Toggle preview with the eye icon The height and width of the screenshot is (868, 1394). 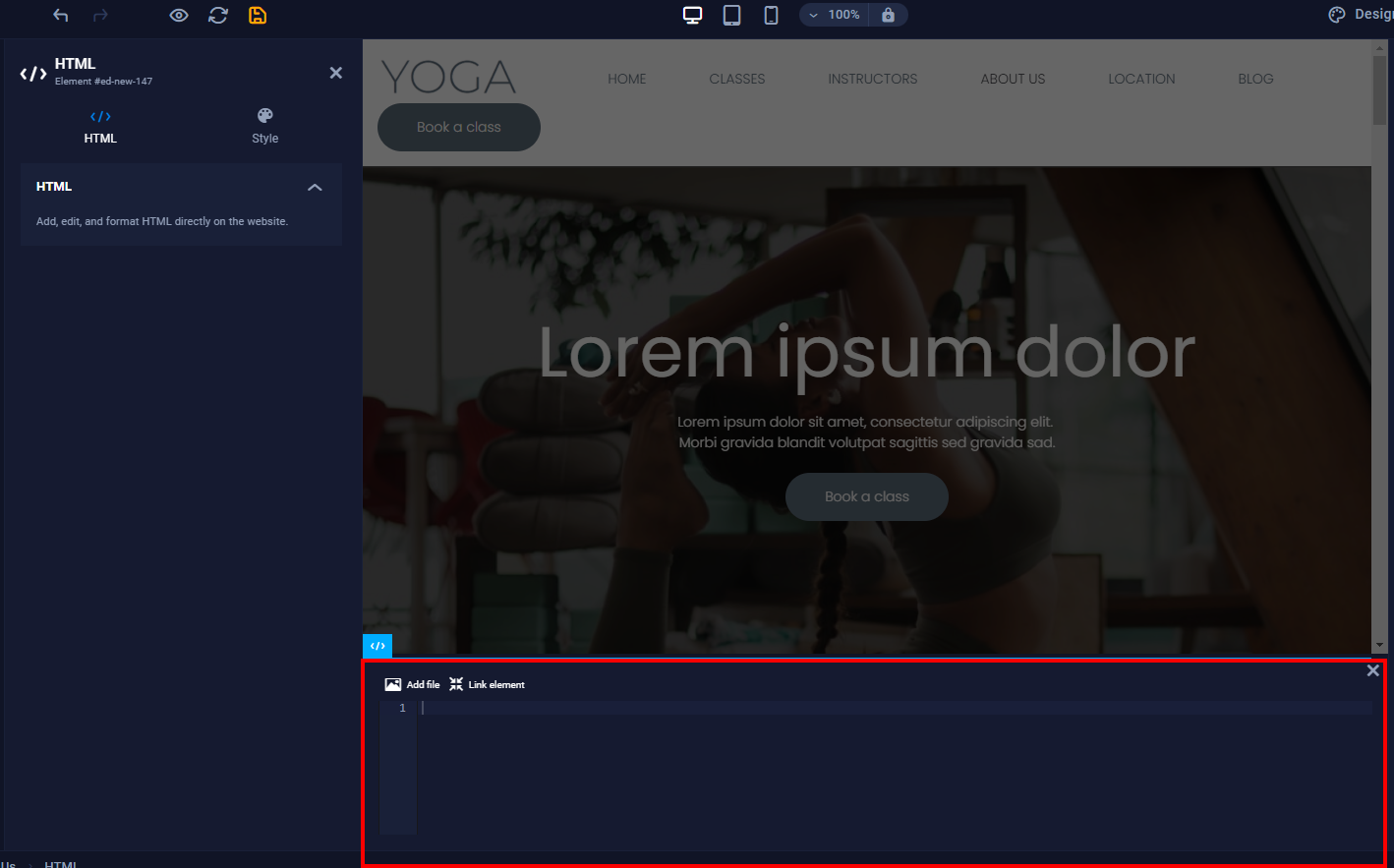coord(179,15)
